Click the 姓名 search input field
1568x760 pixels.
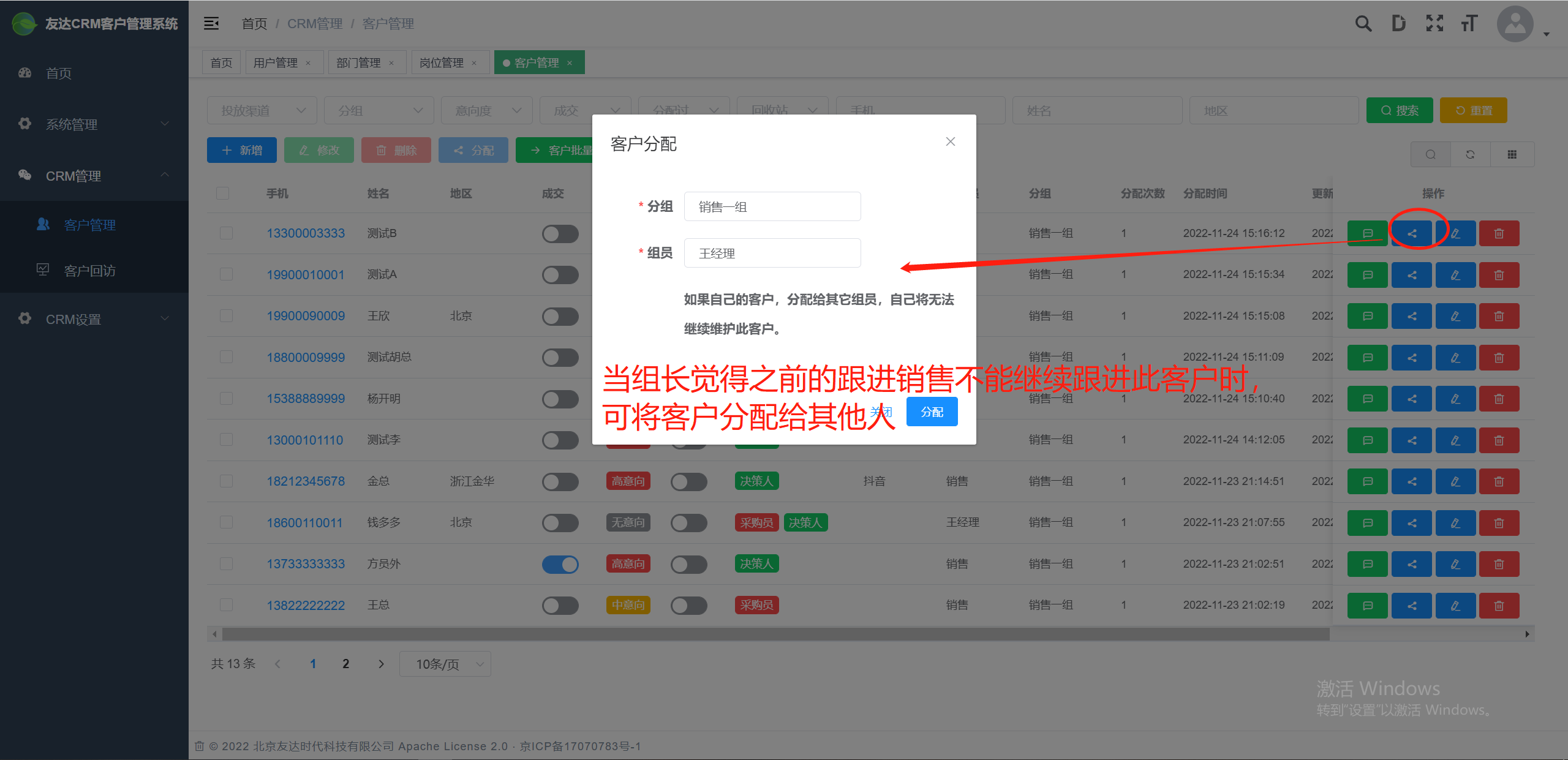(1098, 110)
